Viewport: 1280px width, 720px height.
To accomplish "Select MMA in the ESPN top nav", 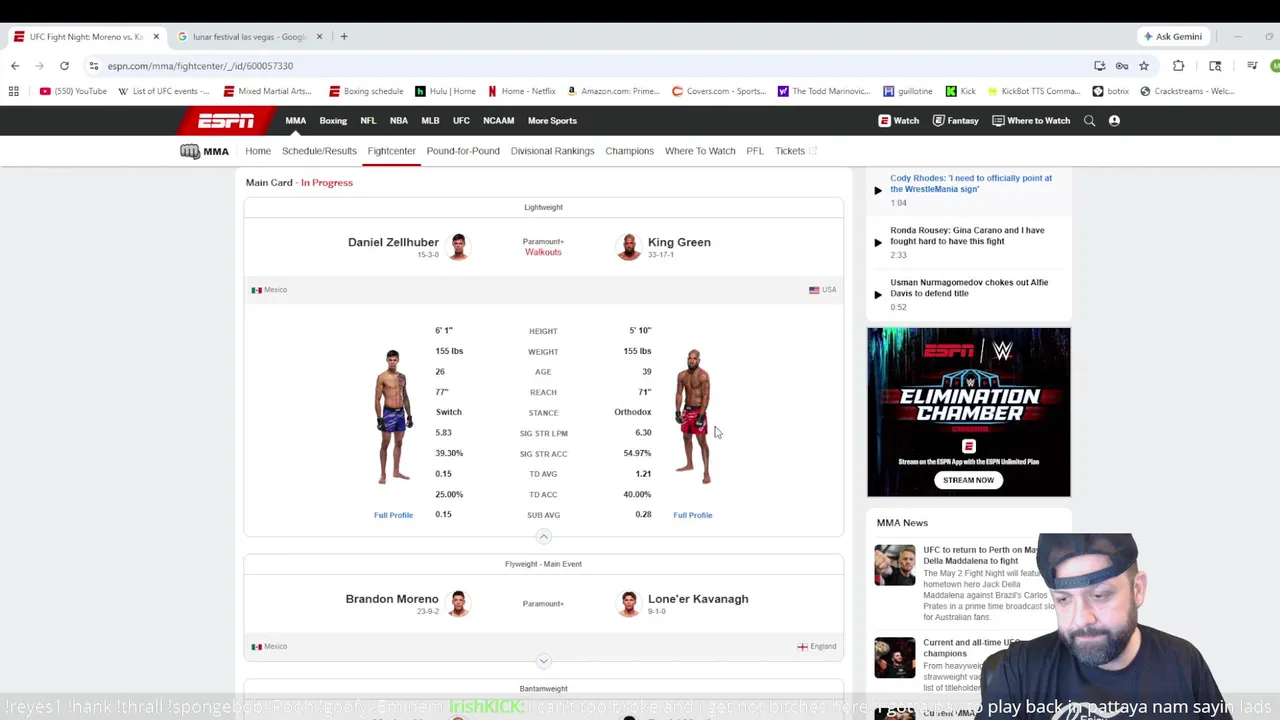I will tap(295, 121).
